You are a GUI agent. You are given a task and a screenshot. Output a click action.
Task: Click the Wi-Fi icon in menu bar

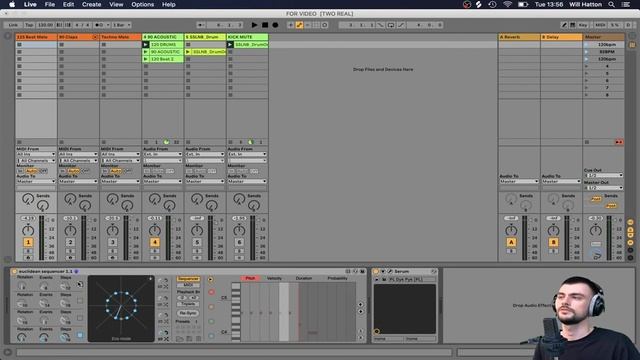point(507,4)
